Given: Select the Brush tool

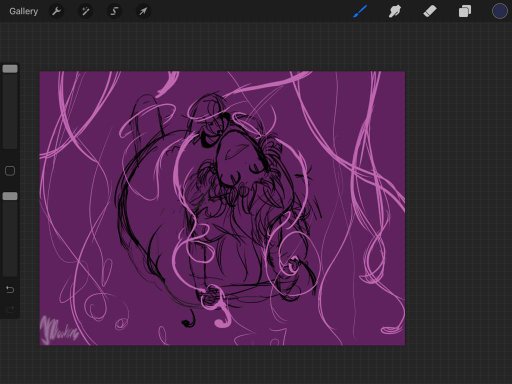Looking at the screenshot, I should pos(360,11).
